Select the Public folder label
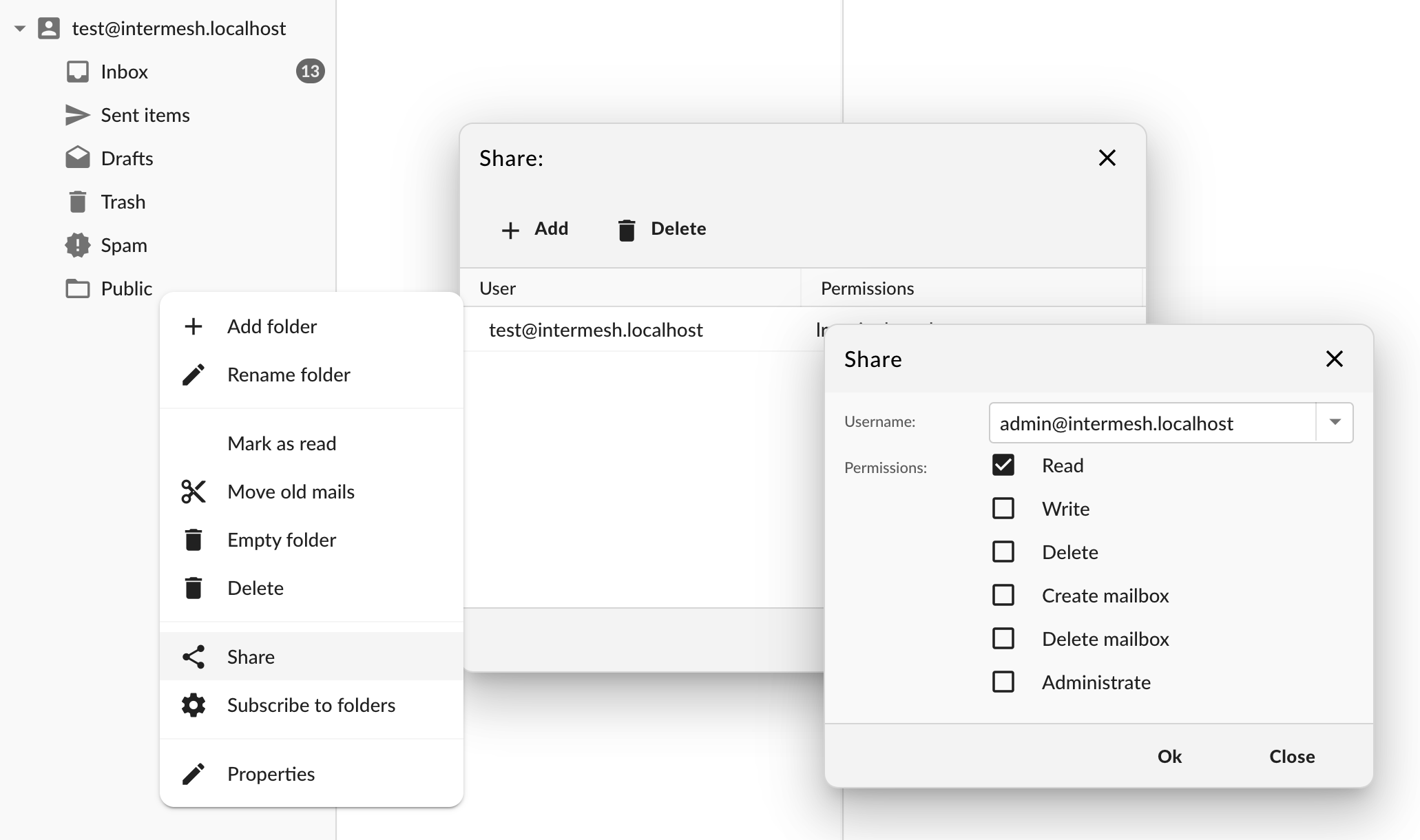Viewport: 1420px width, 840px height. (127, 288)
